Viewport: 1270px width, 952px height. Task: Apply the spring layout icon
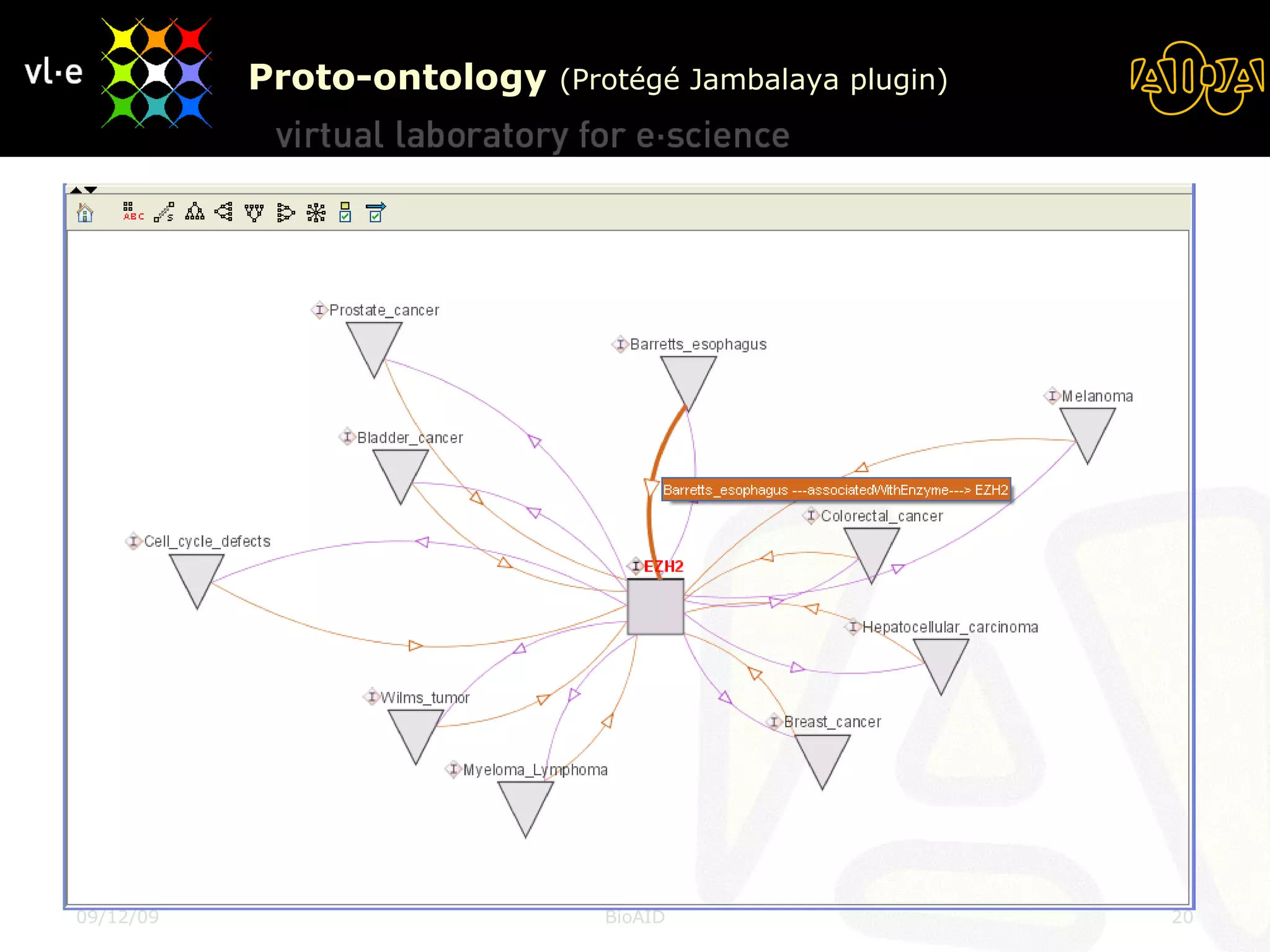164,212
